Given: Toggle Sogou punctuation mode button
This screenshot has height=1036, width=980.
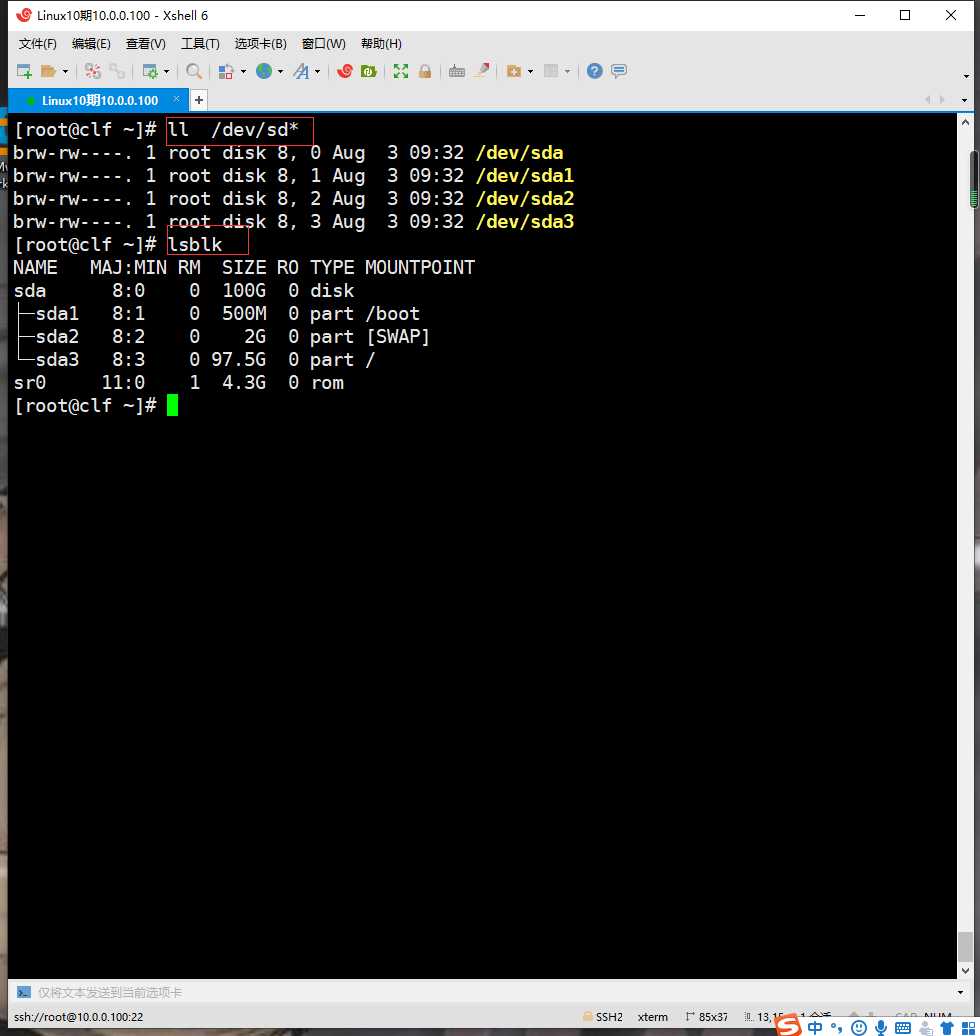Looking at the screenshot, I should tap(837, 1028).
